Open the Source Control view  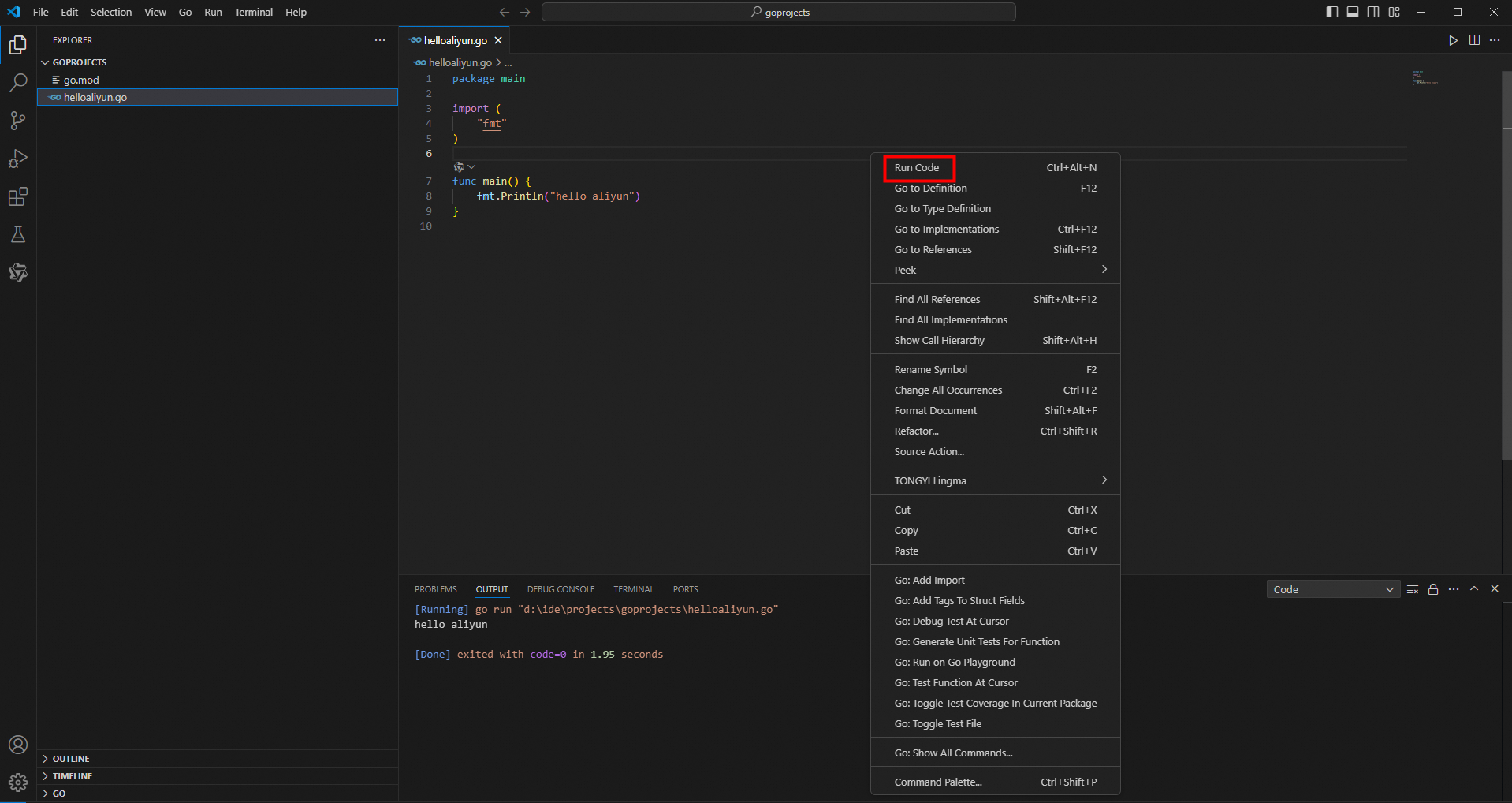pos(18,121)
